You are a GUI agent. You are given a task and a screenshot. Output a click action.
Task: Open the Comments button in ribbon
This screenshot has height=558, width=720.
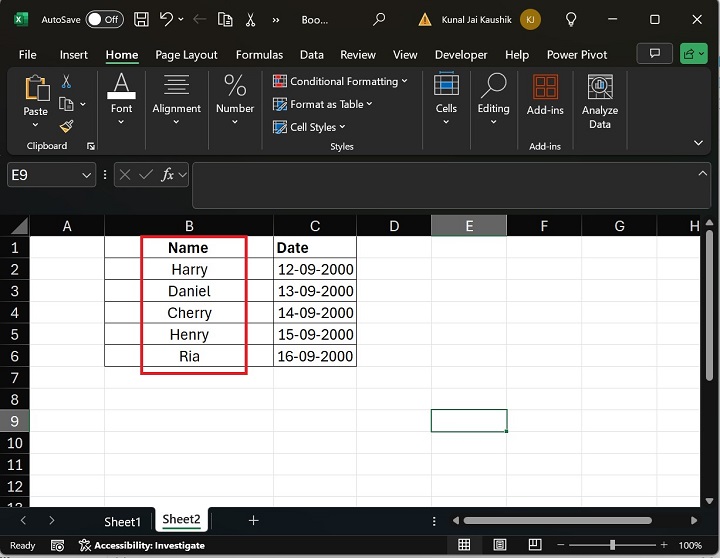pyautogui.click(x=655, y=54)
